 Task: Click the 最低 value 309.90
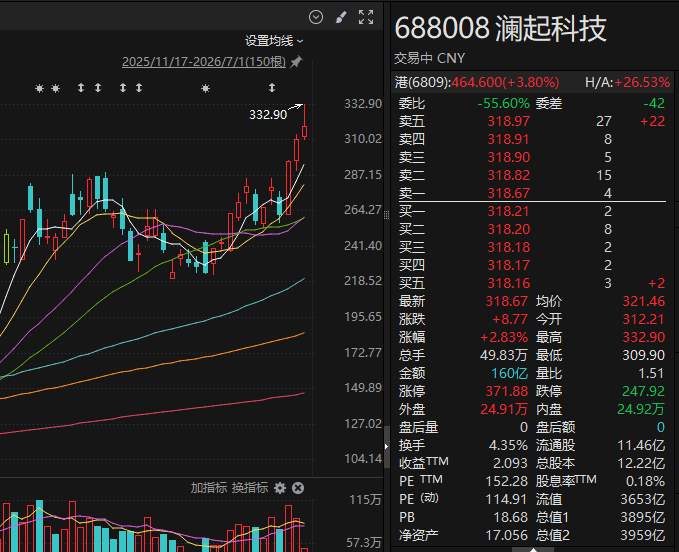[x=643, y=355]
